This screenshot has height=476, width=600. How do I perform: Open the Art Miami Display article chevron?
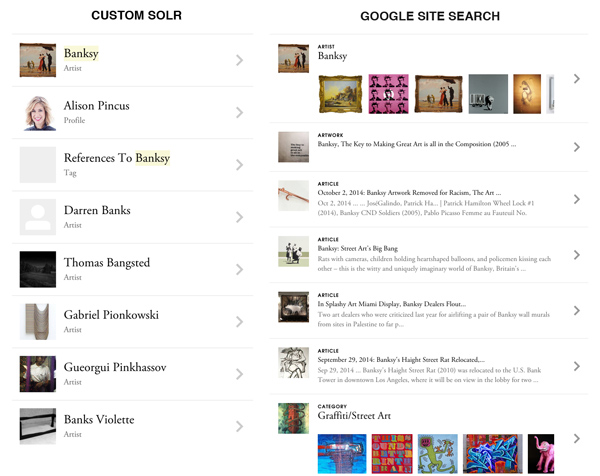577,310
